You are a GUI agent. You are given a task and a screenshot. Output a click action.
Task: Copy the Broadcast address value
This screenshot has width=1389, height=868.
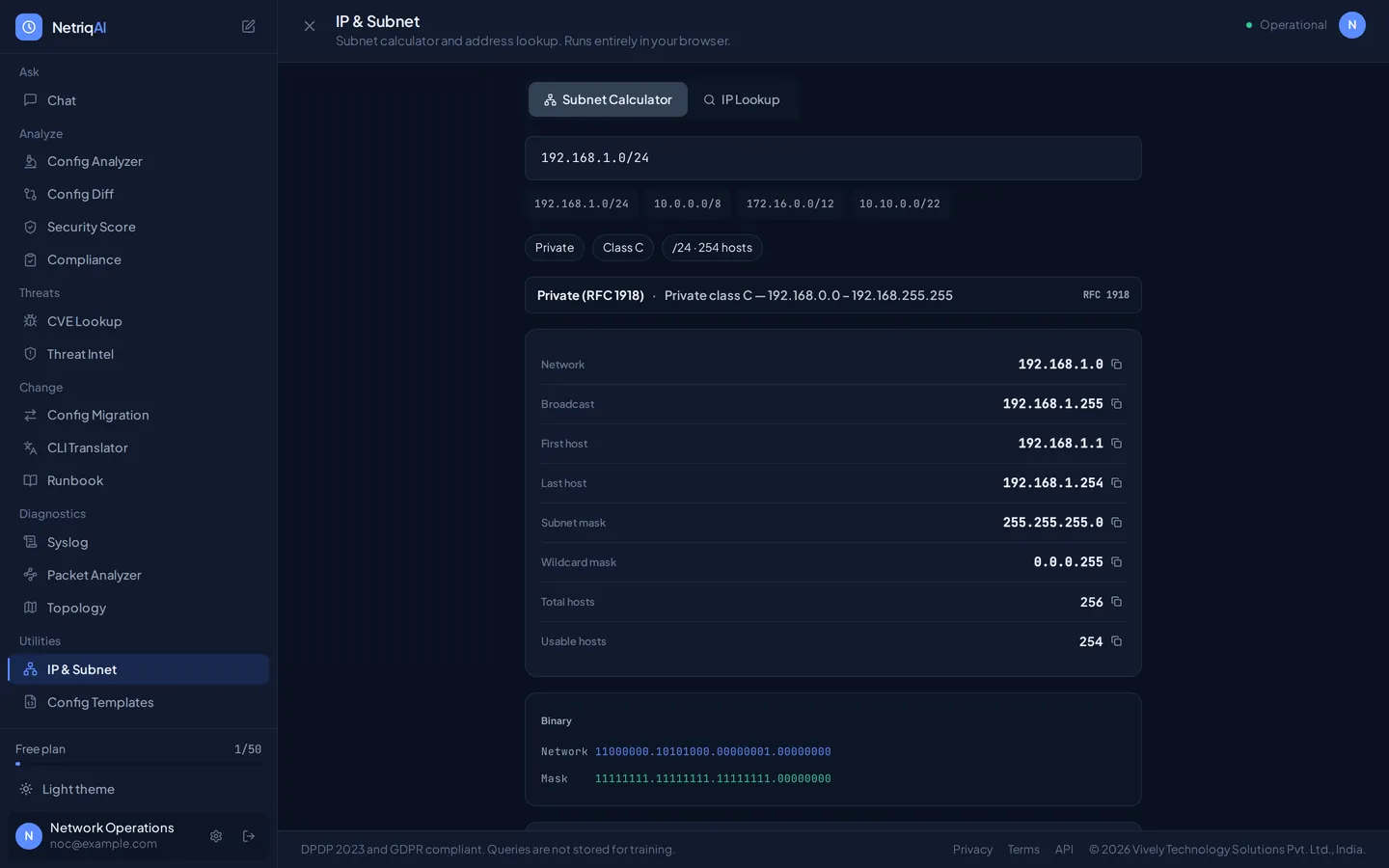click(x=1116, y=404)
